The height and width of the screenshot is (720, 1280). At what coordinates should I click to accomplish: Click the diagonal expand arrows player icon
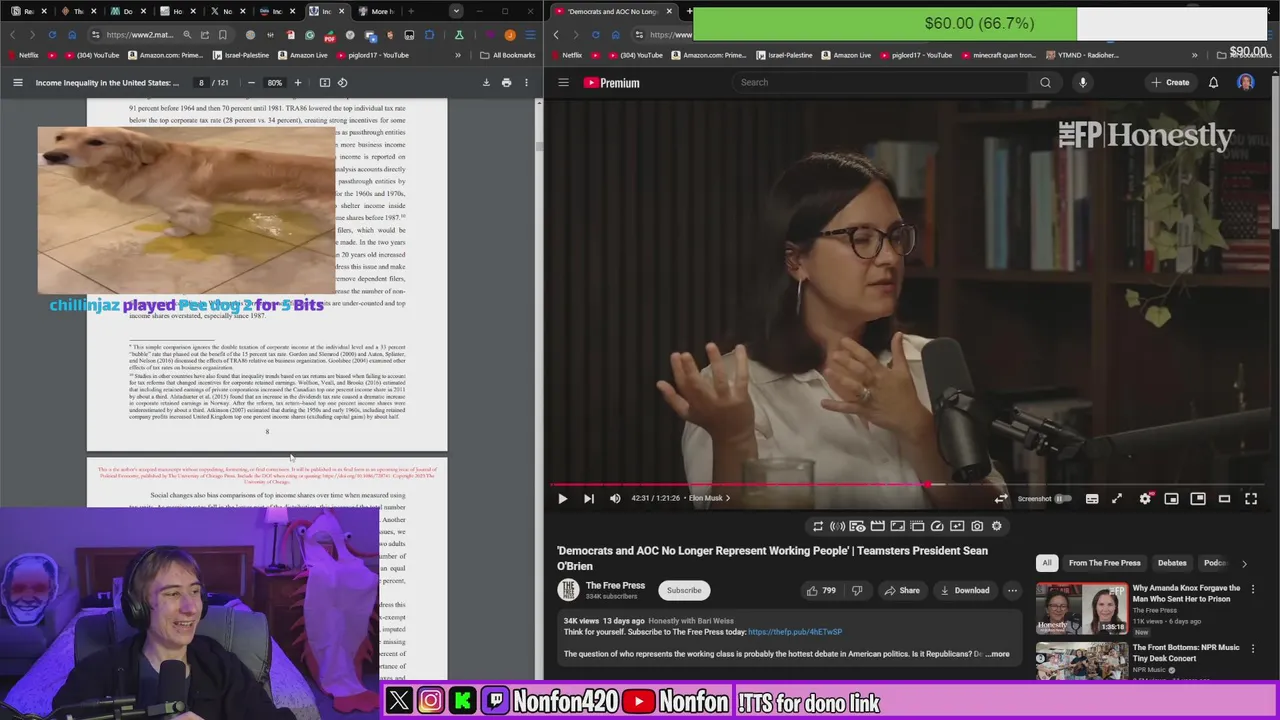tap(1117, 498)
